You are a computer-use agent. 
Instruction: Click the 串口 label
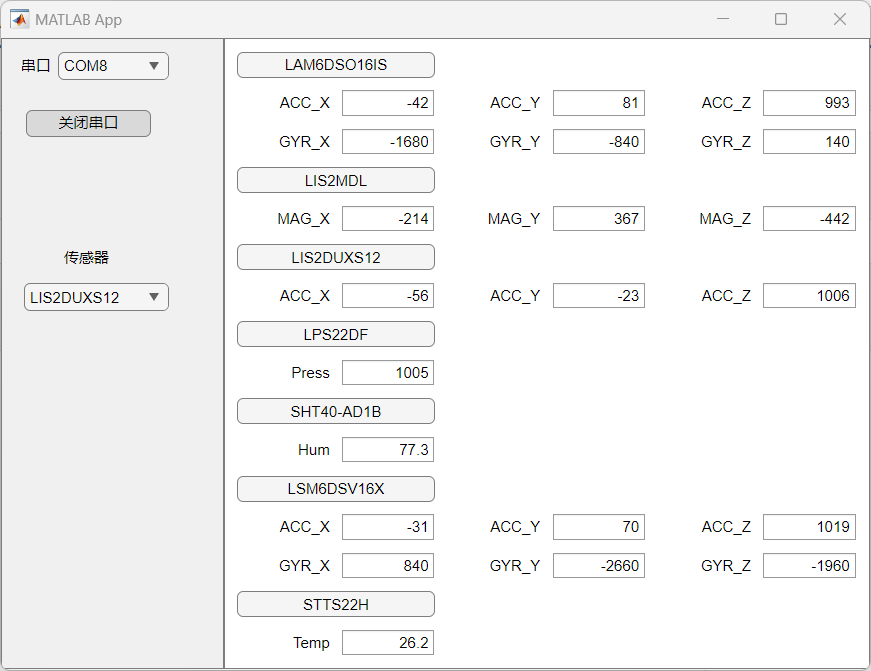(x=36, y=66)
